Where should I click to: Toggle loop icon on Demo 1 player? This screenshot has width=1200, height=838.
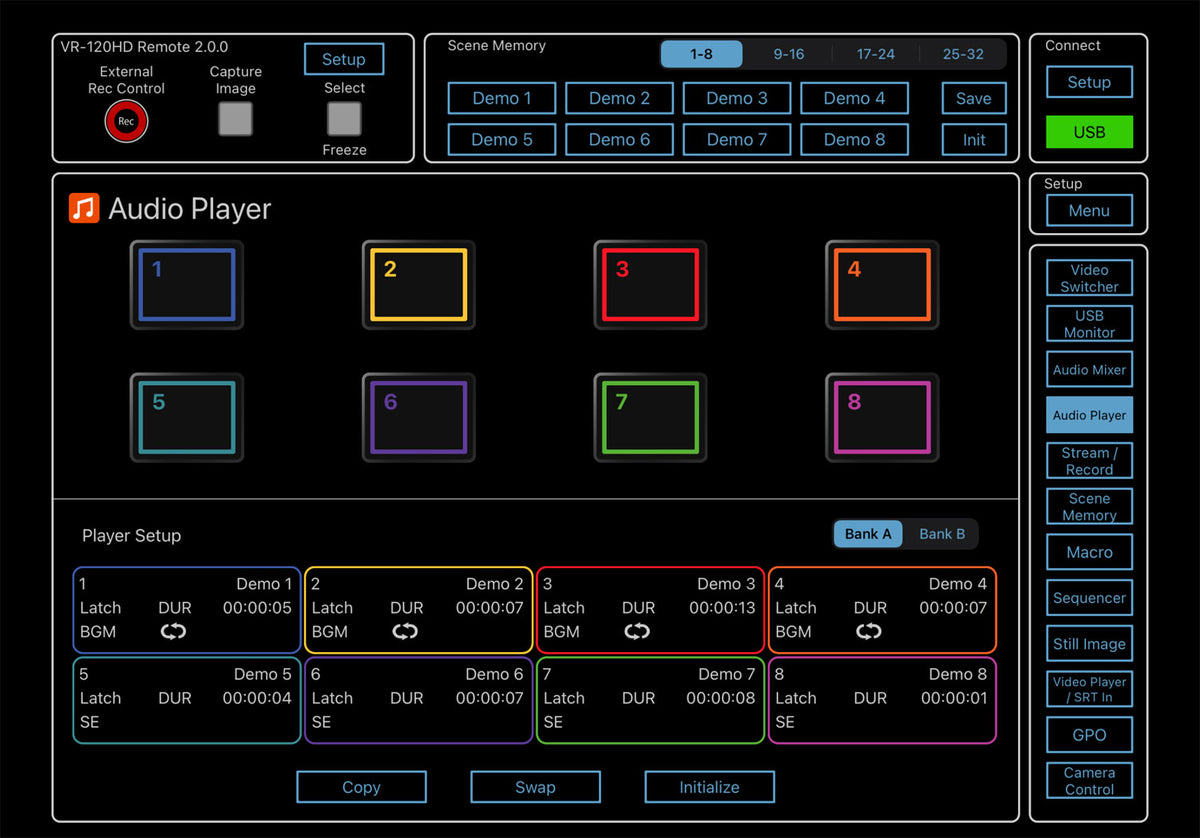coord(173,632)
